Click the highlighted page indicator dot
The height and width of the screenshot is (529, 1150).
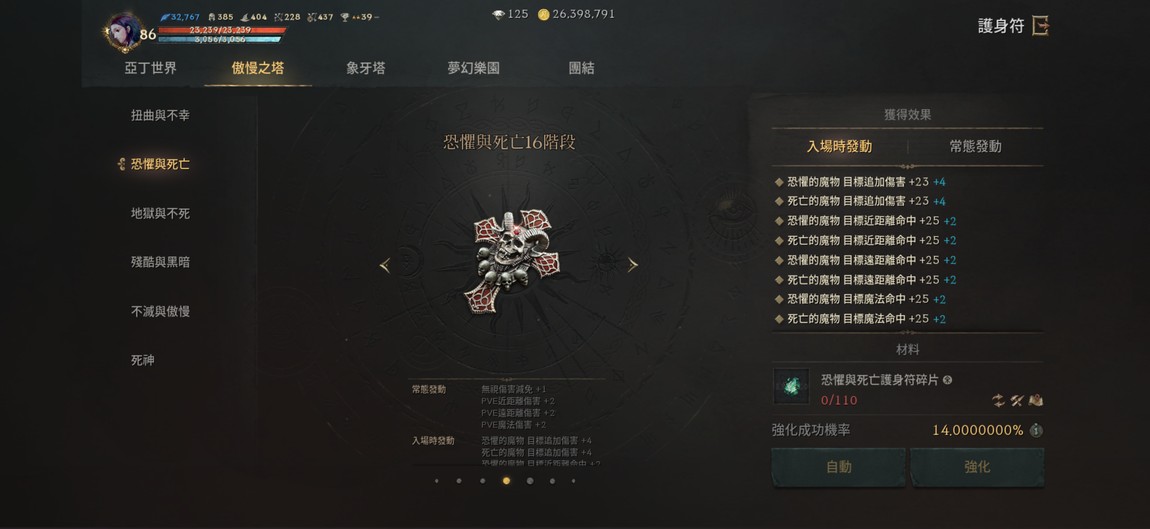506,481
